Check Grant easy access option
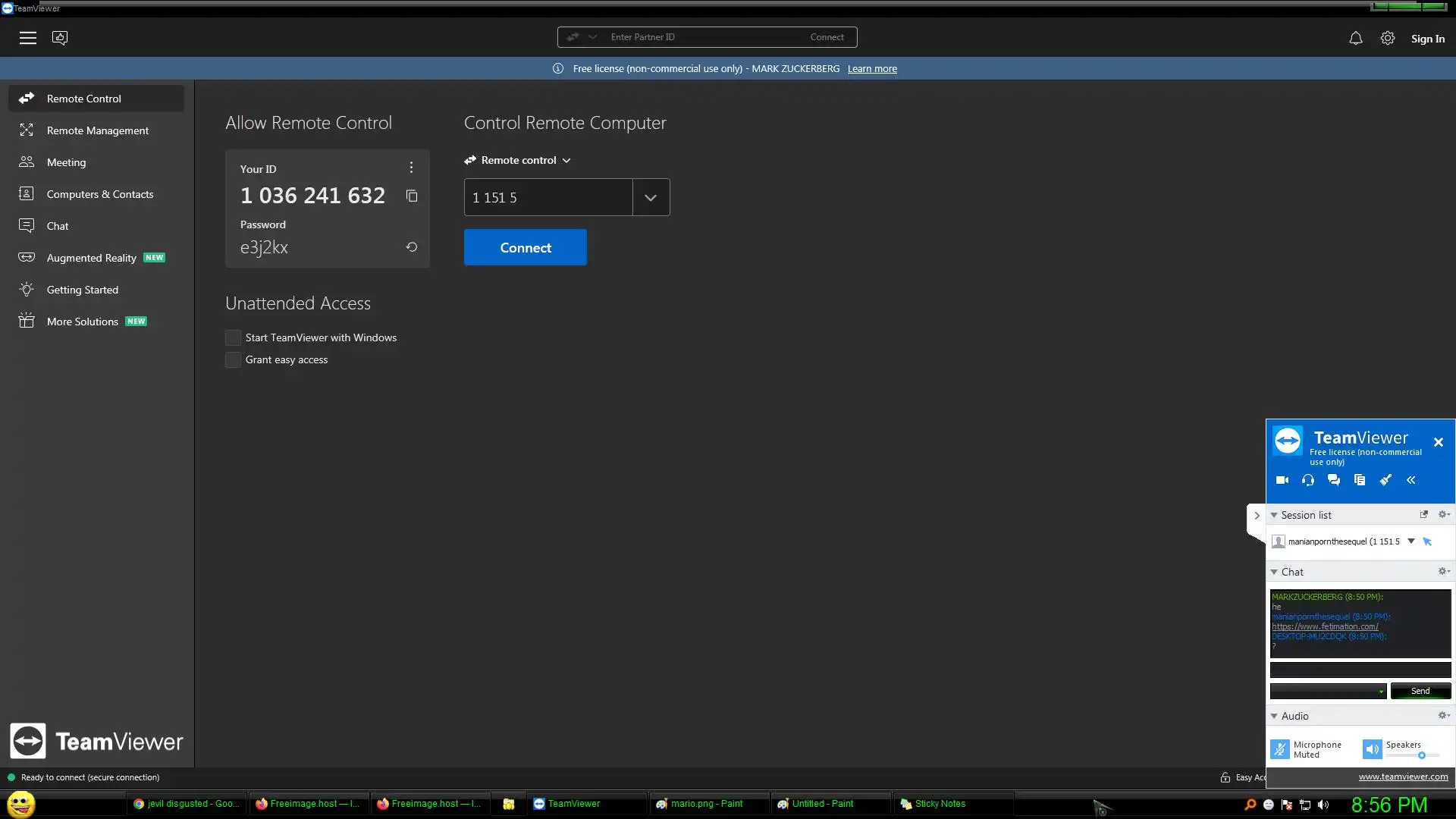The image size is (1456, 819). tap(234, 359)
